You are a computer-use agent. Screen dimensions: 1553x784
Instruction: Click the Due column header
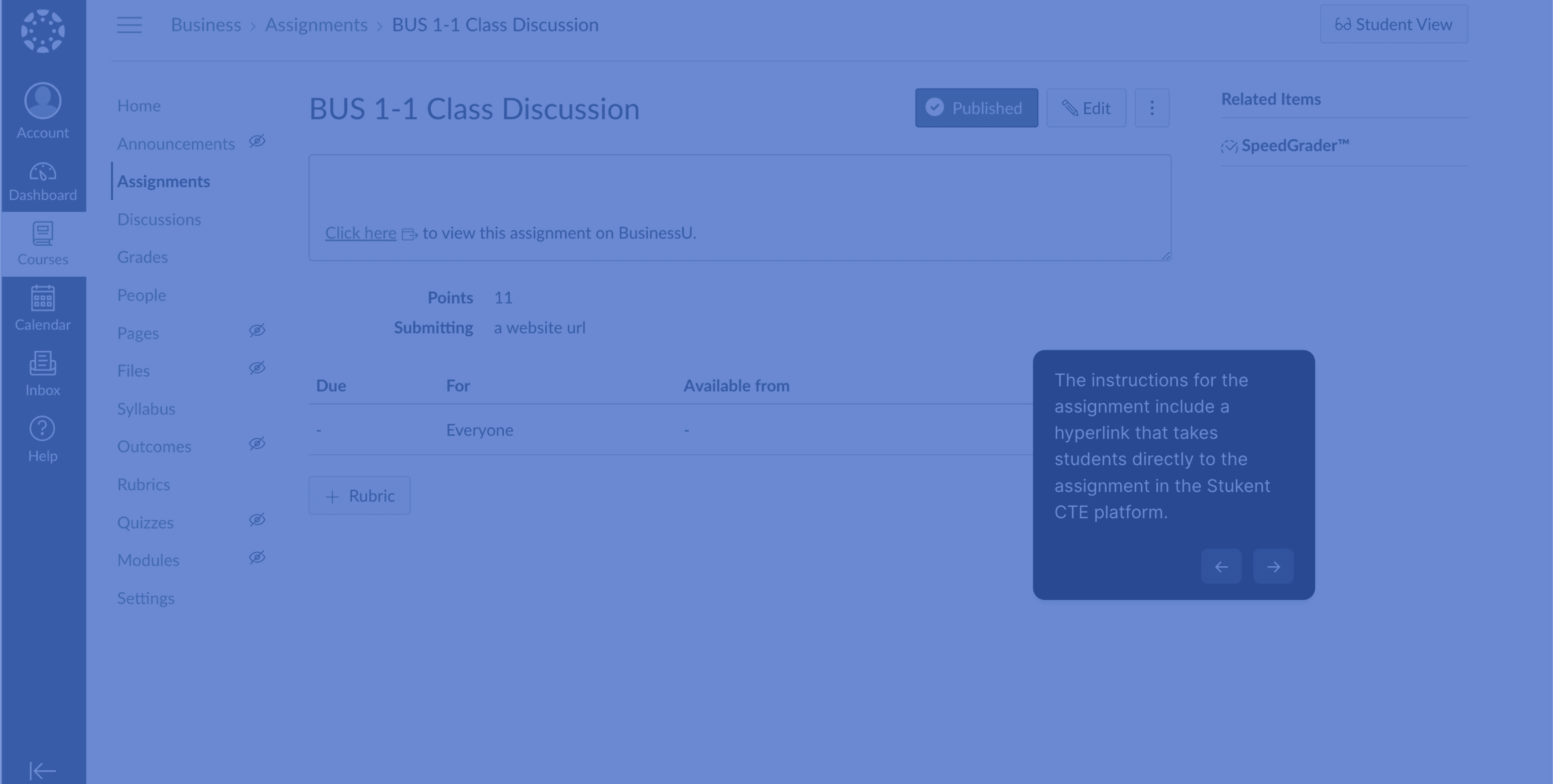pyautogui.click(x=331, y=386)
